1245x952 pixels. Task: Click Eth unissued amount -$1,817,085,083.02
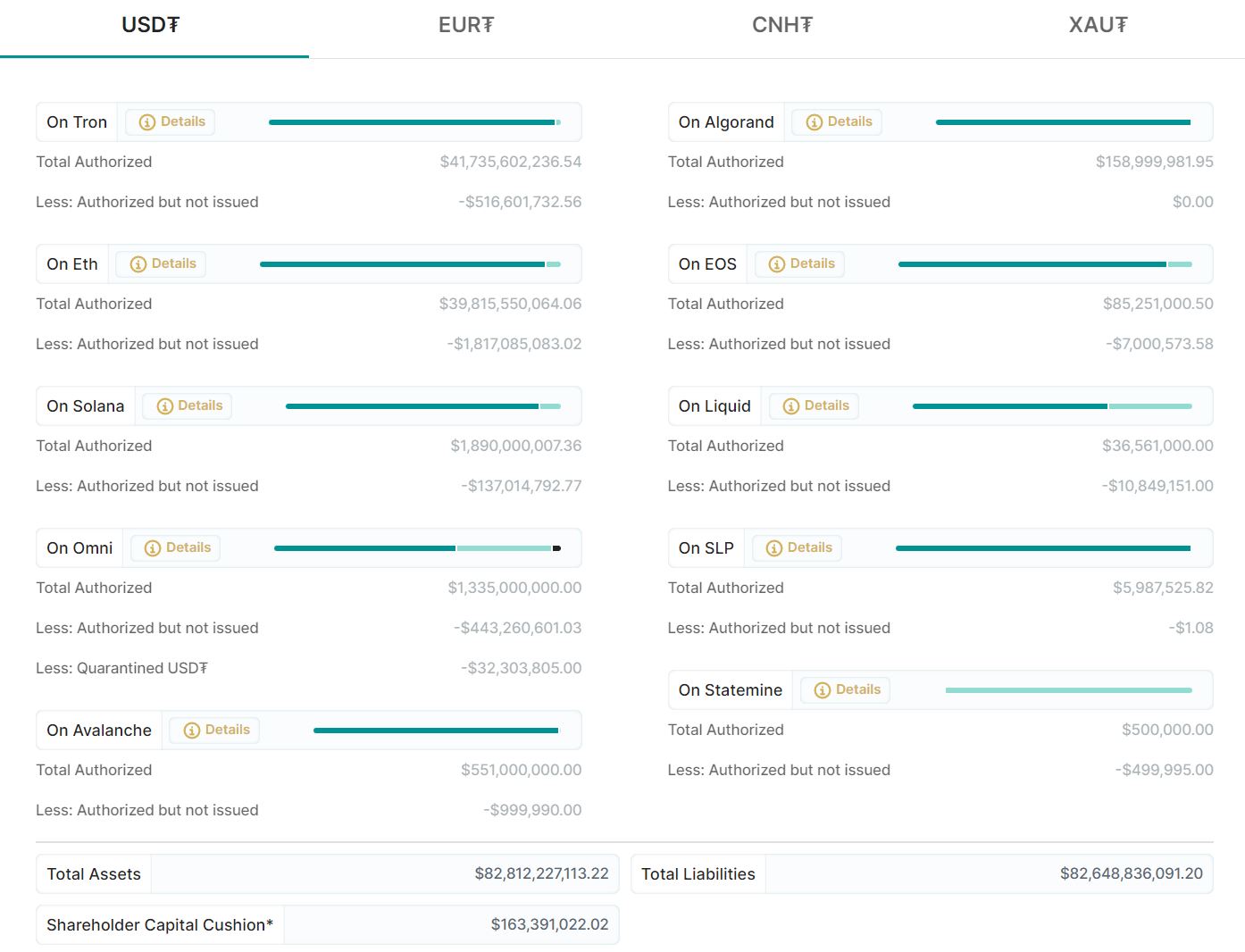(x=514, y=344)
